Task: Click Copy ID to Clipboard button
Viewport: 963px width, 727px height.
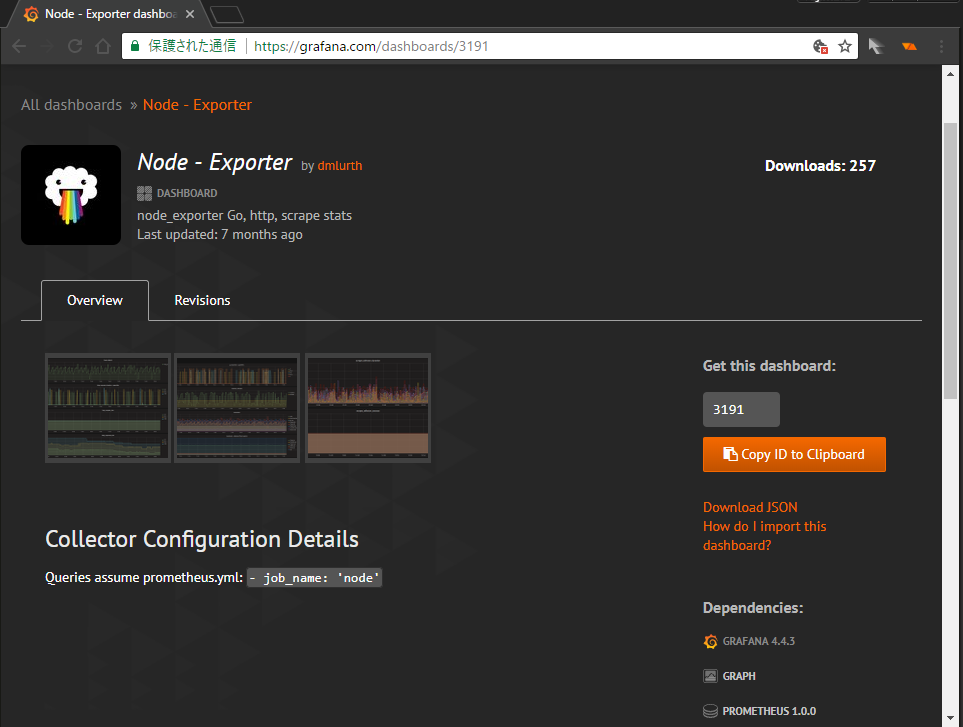Action: click(x=794, y=454)
